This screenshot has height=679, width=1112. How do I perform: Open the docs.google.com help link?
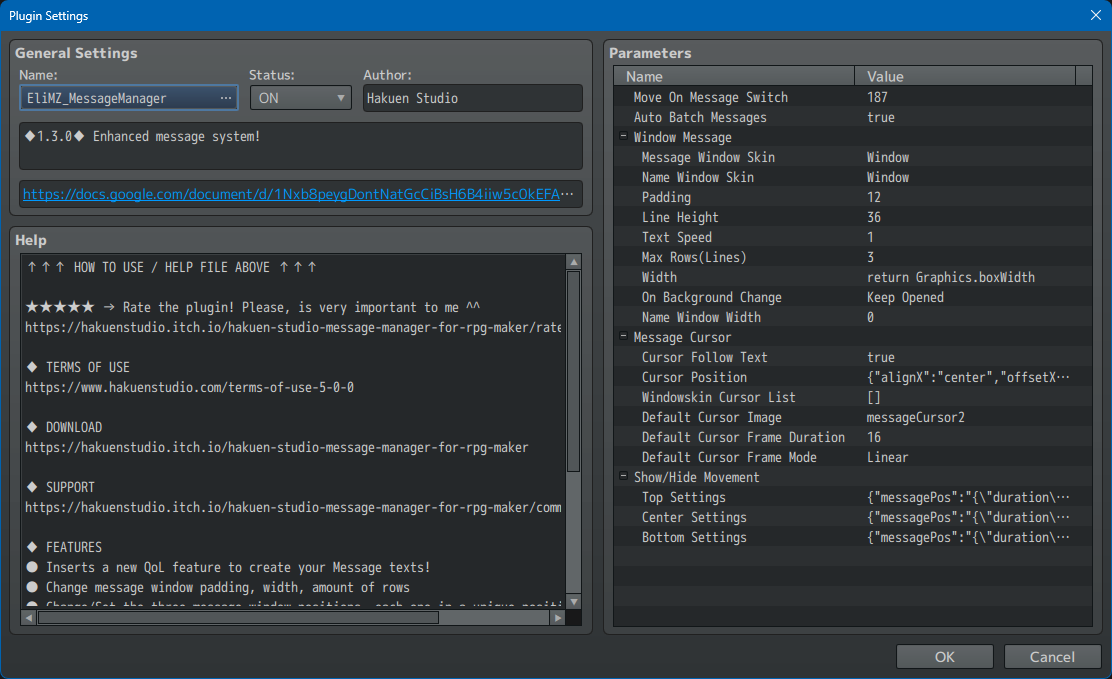291,194
